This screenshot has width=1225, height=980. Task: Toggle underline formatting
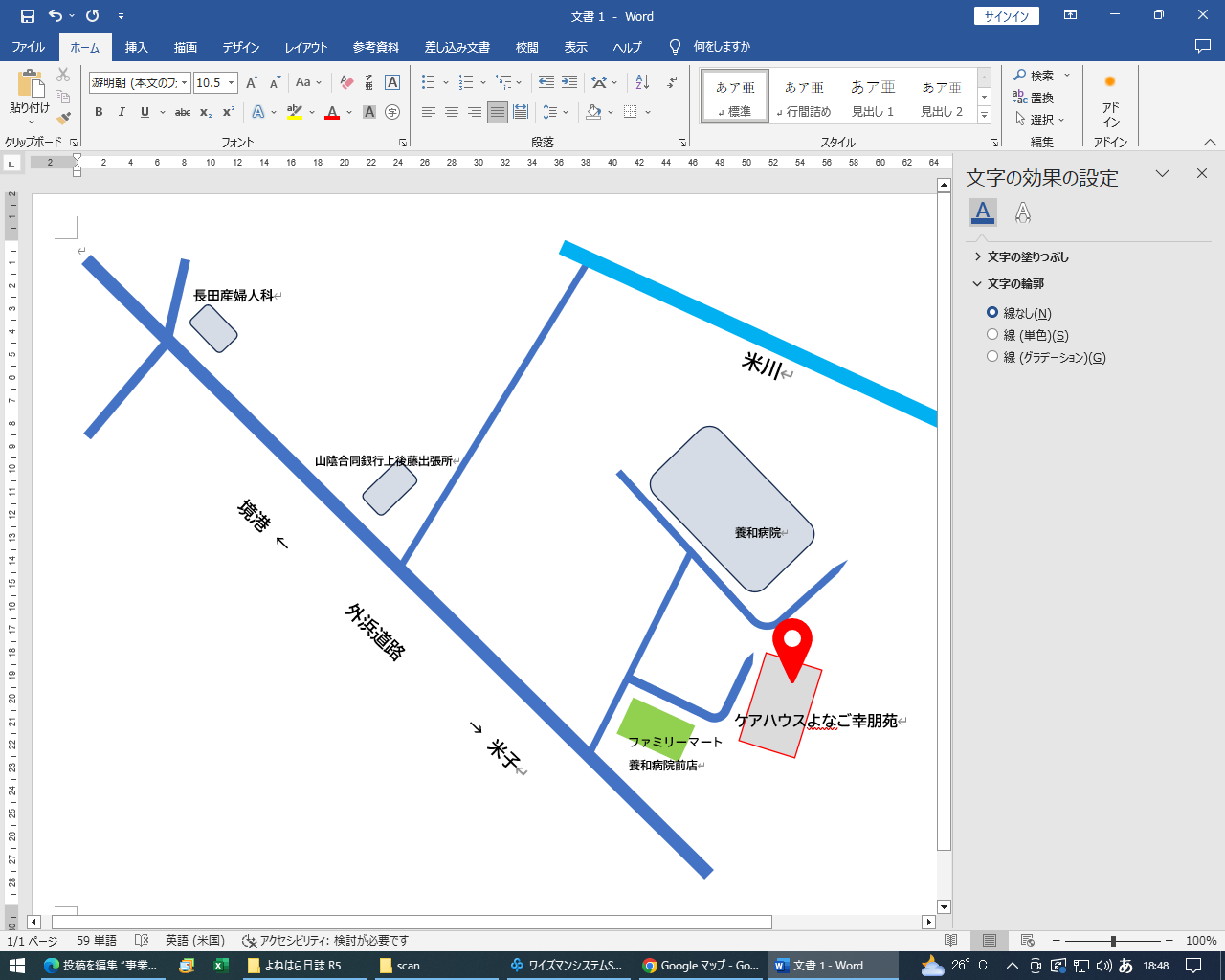click(x=145, y=112)
